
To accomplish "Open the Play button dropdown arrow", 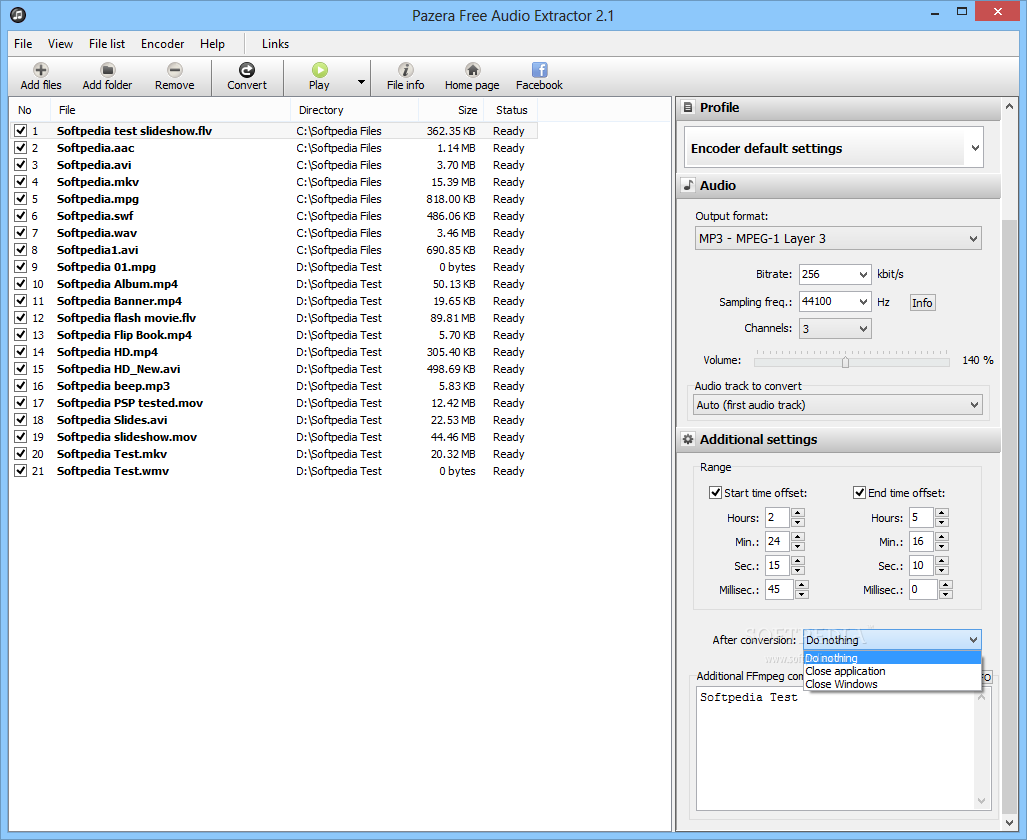I will click(361, 82).
